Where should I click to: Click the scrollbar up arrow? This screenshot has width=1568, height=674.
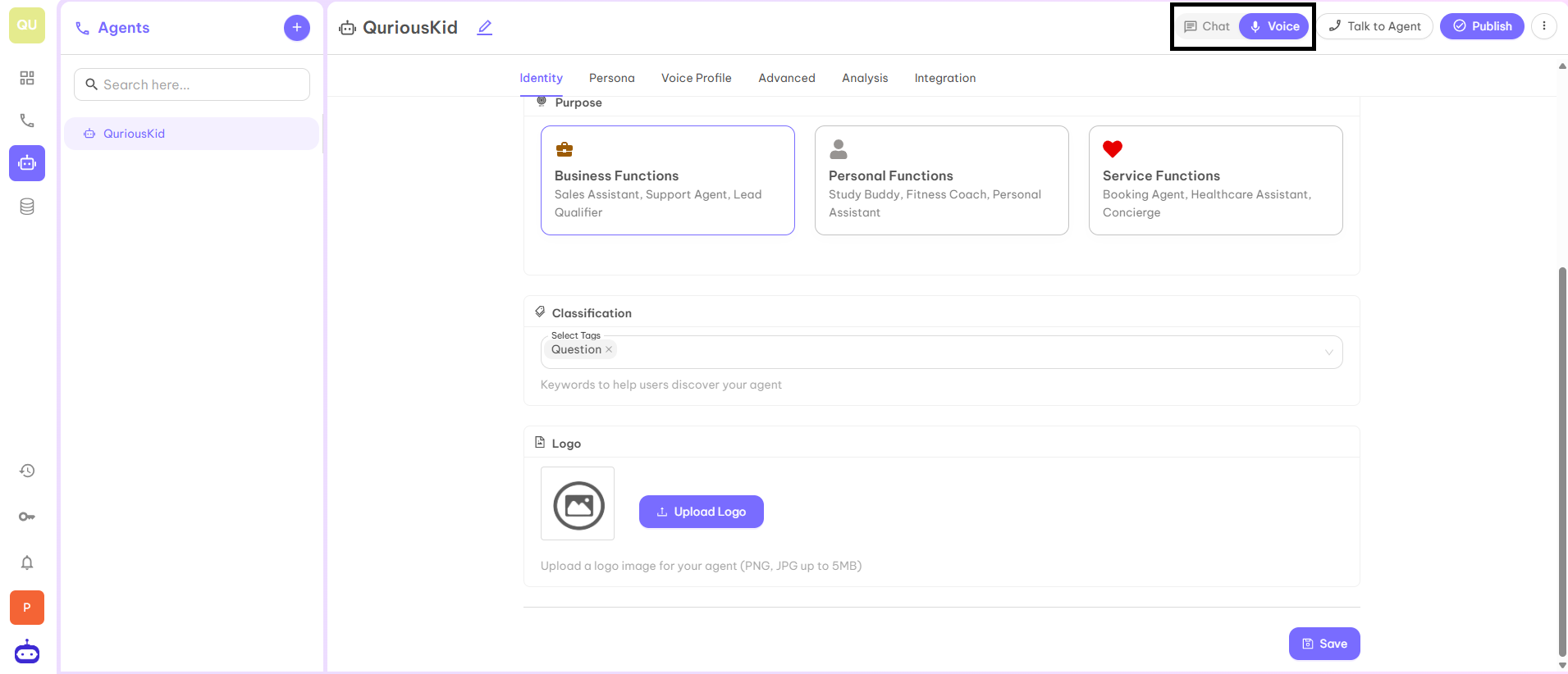[1562, 66]
